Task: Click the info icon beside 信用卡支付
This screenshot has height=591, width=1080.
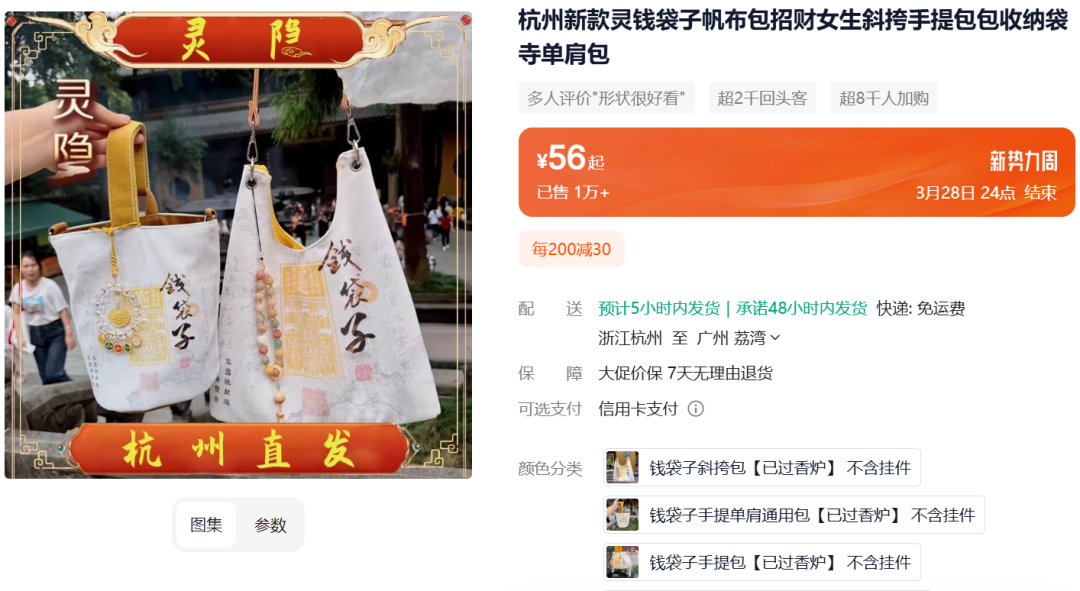Action: [x=696, y=409]
